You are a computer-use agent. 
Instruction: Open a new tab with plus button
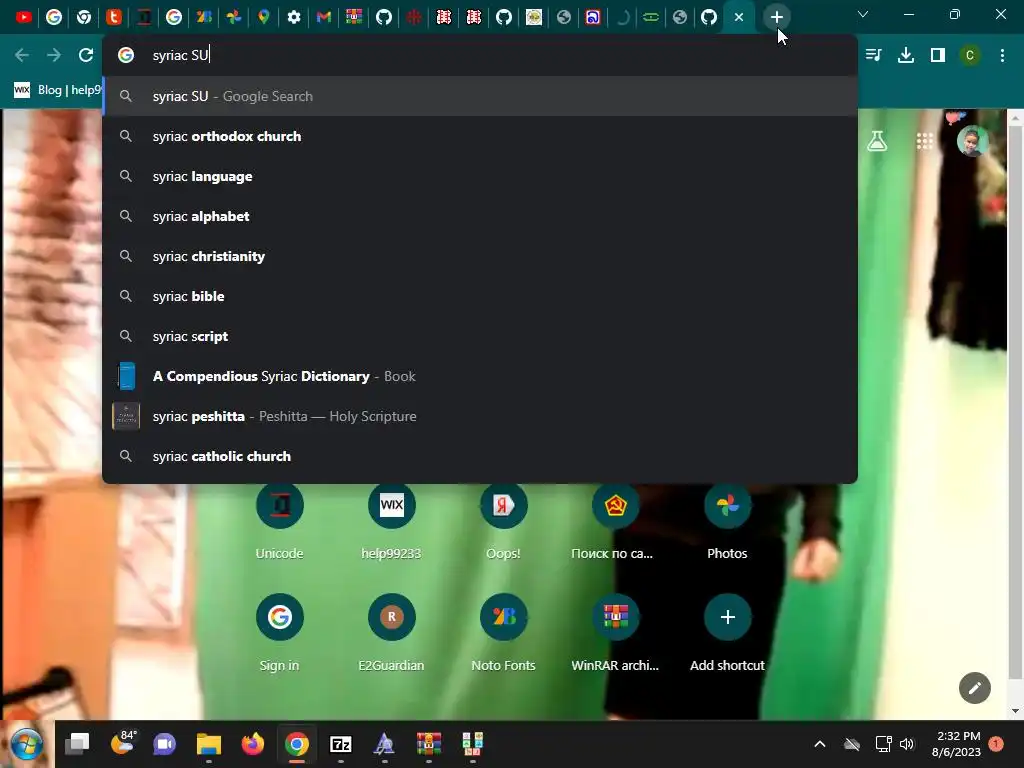pyautogui.click(x=776, y=17)
